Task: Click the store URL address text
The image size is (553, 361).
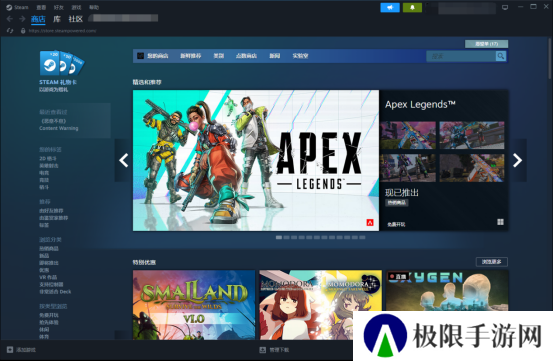Action: point(62,31)
